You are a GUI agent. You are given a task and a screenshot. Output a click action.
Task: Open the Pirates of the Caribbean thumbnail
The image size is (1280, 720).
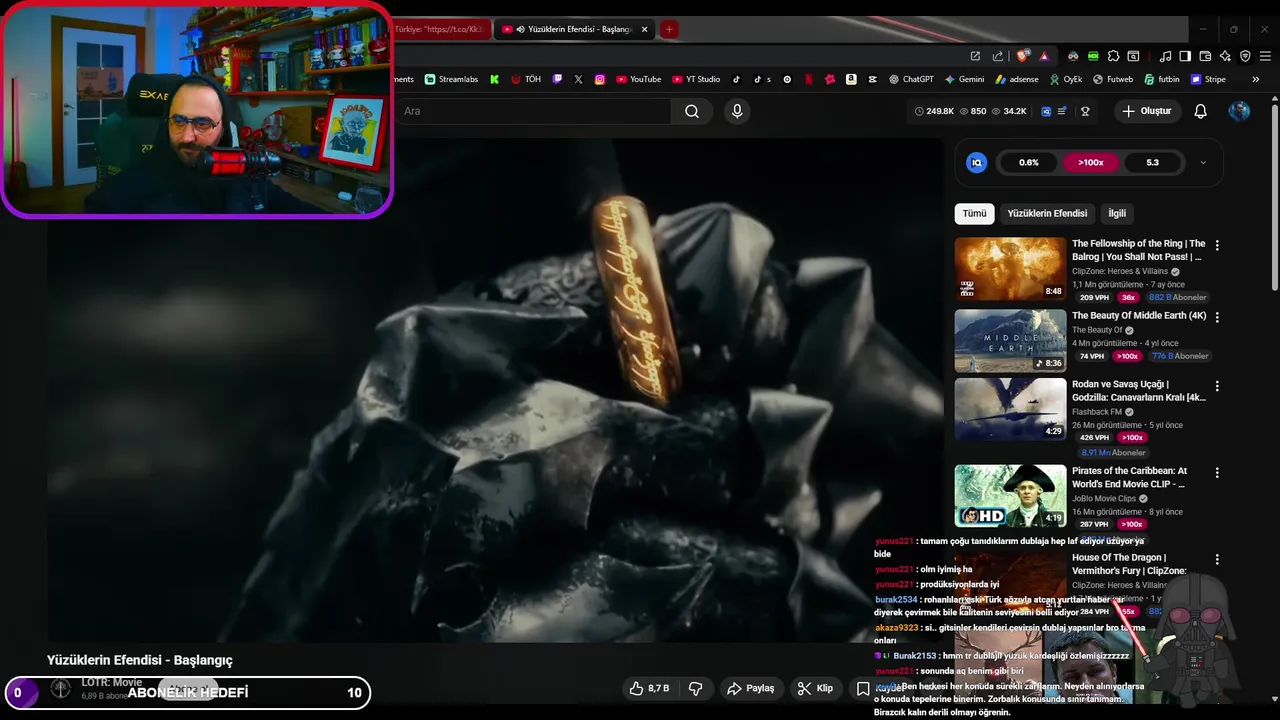click(x=1010, y=495)
